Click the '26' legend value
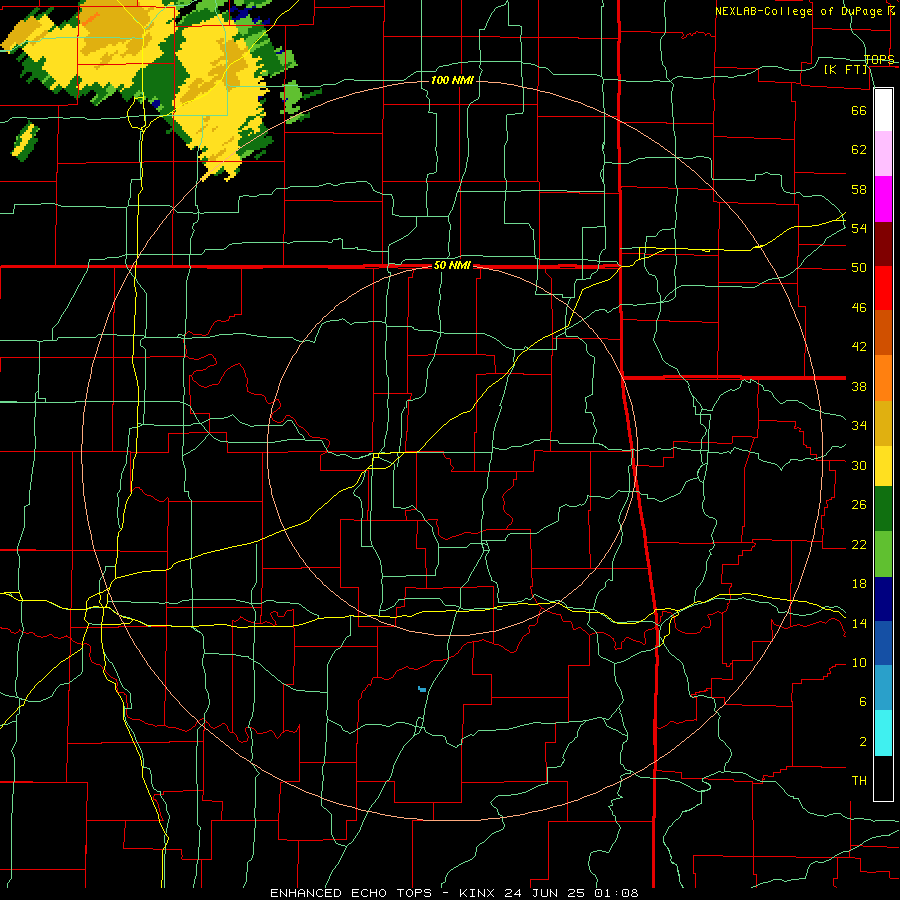900x900 pixels. point(859,505)
